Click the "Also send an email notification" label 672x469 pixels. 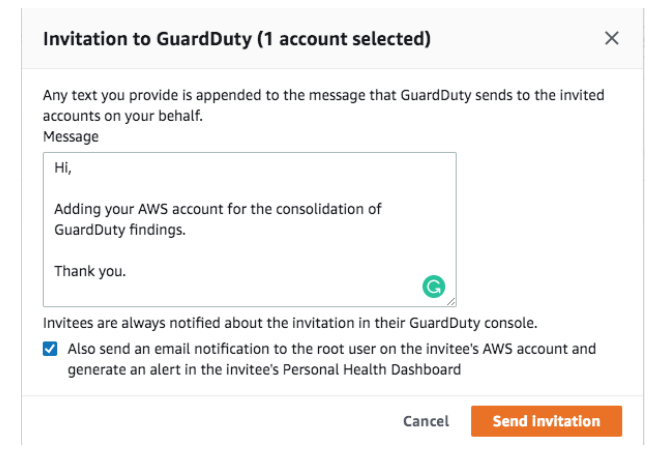point(332,350)
